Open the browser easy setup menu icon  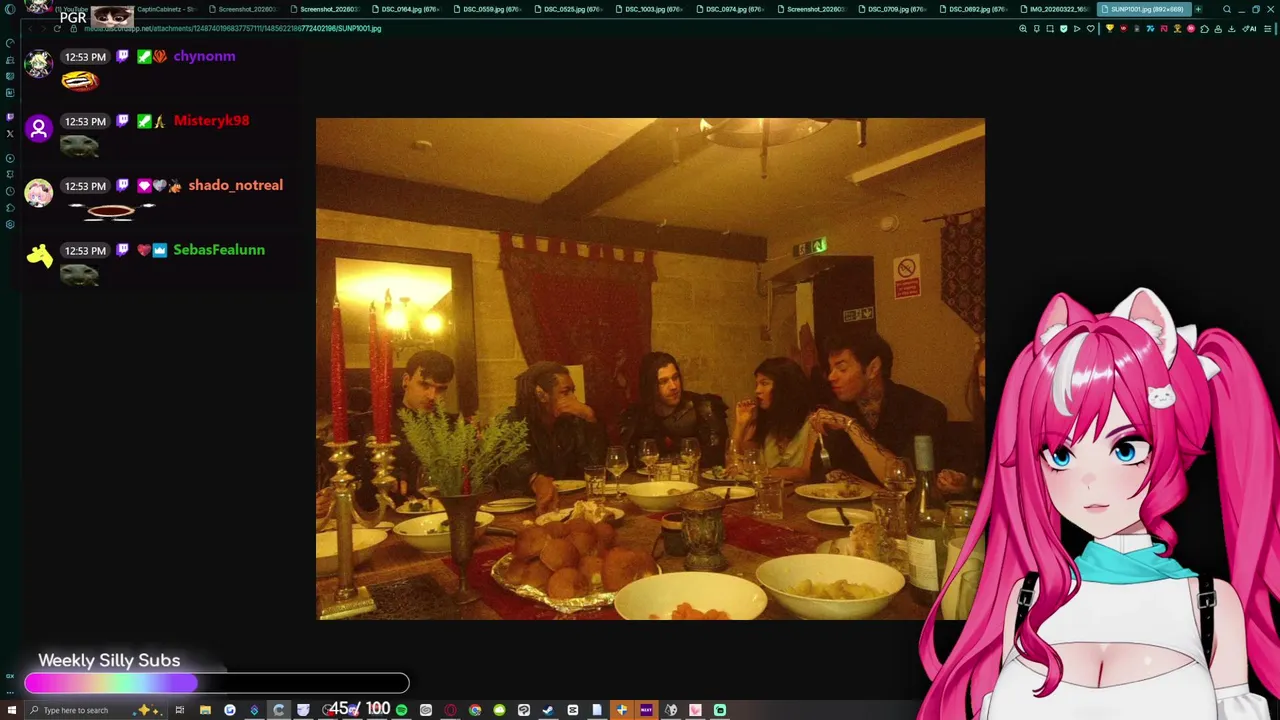[x=1267, y=29]
